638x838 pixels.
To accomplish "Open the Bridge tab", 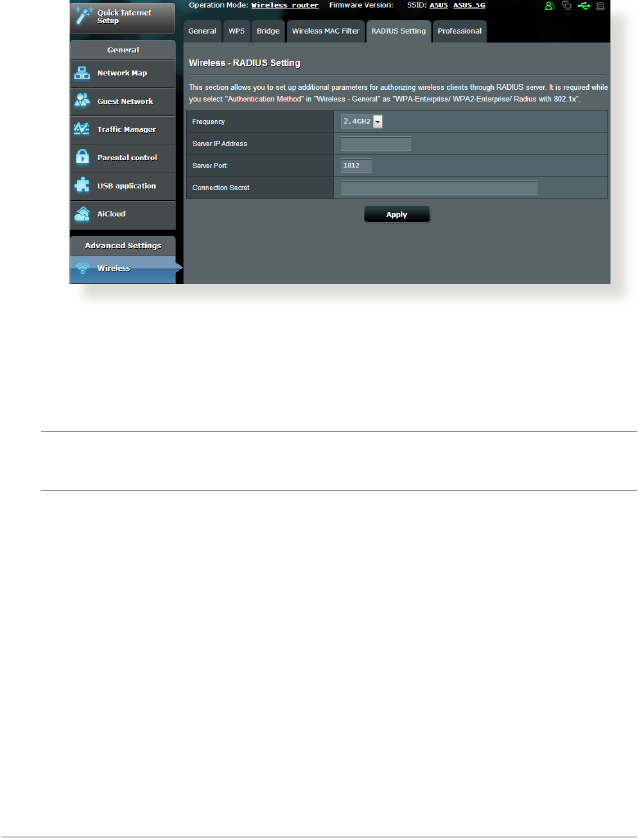I will pos(268,31).
